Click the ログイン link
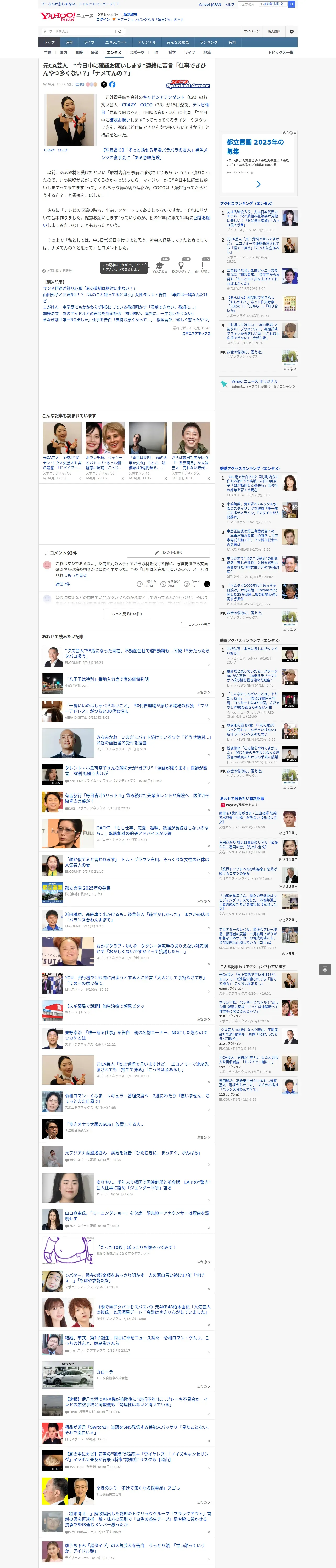Viewport: 336px width, 1568px height. coord(103,20)
